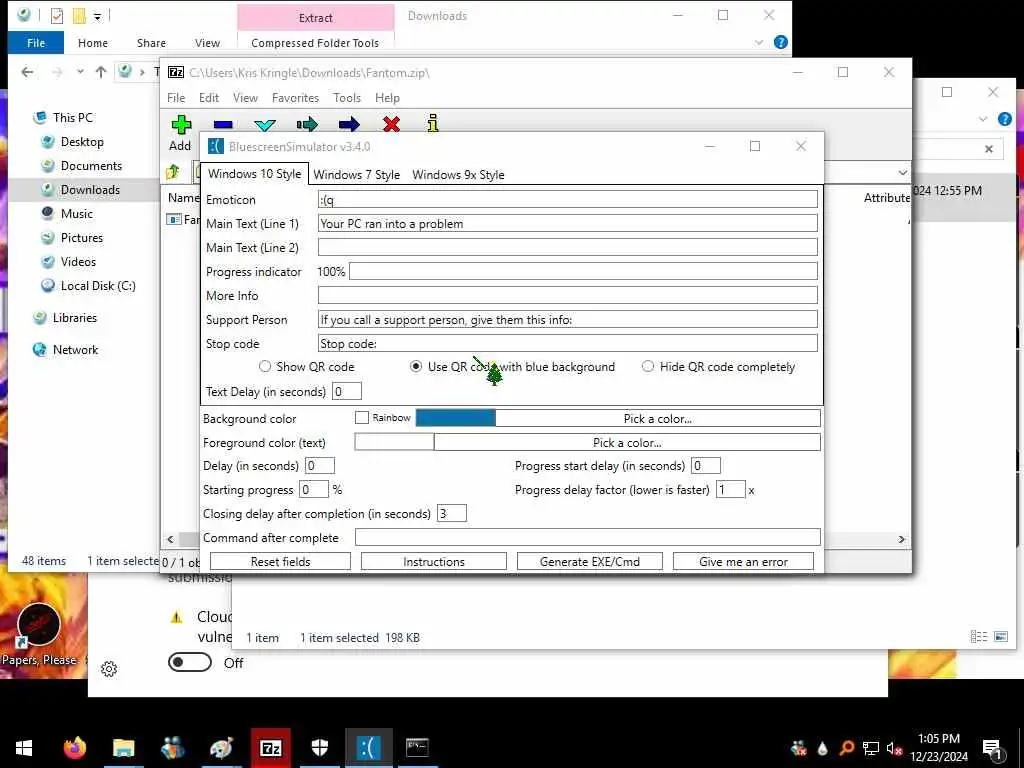
Task: Click the 7-Zip Move blue arrow icon
Action: coord(349,124)
